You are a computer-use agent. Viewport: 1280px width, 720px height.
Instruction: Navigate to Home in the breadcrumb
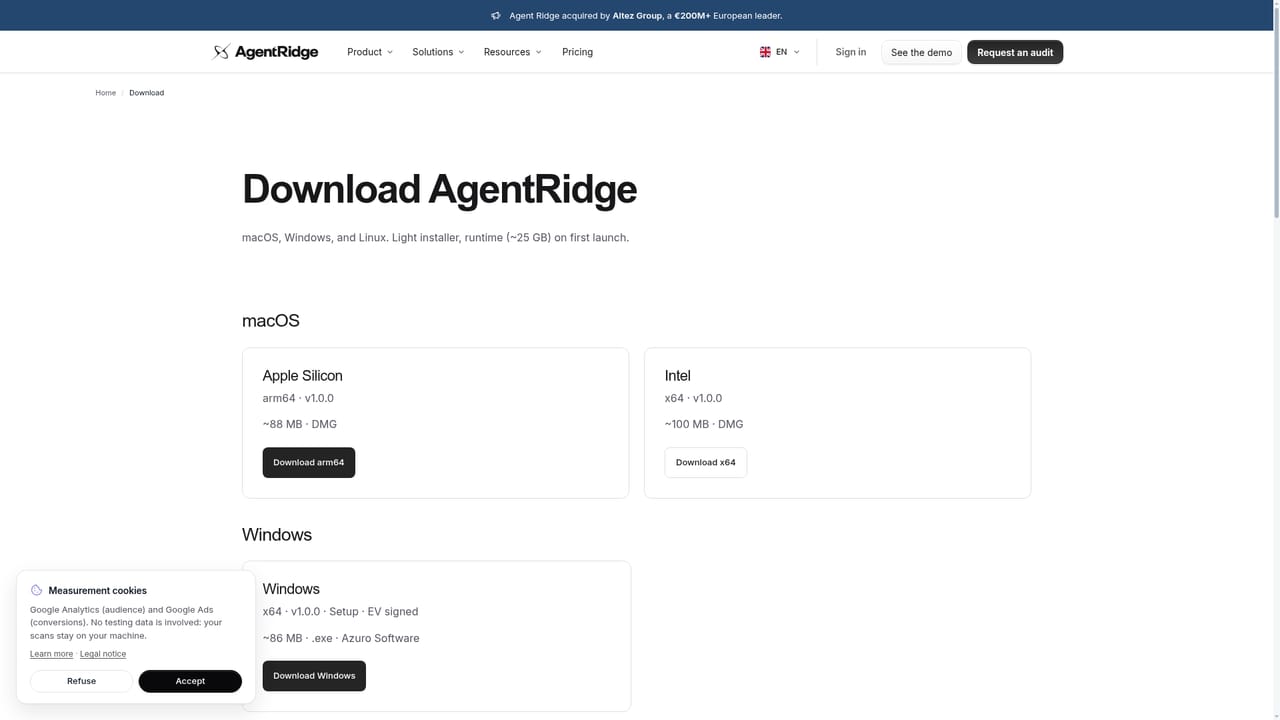(105, 93)
